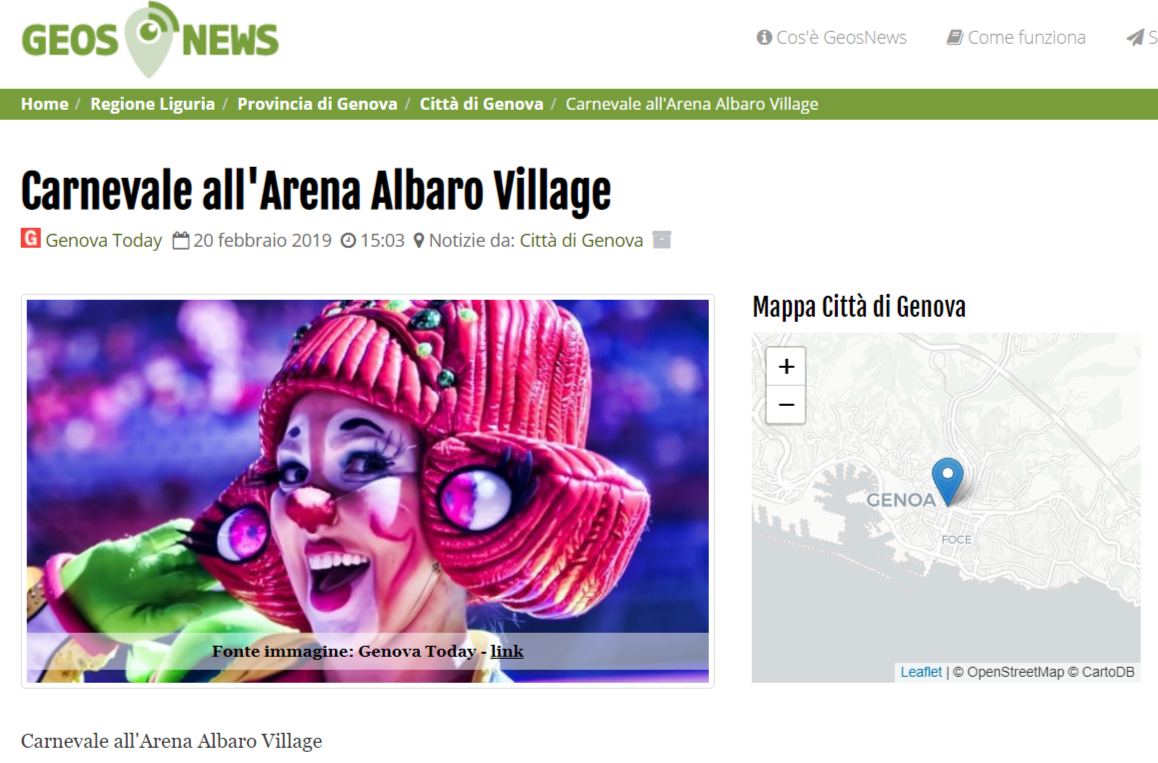Image resolution: width=1158 pixels, height=763 pixels.
Task: Click the carnival clown article image
Action: pos(368,490)
